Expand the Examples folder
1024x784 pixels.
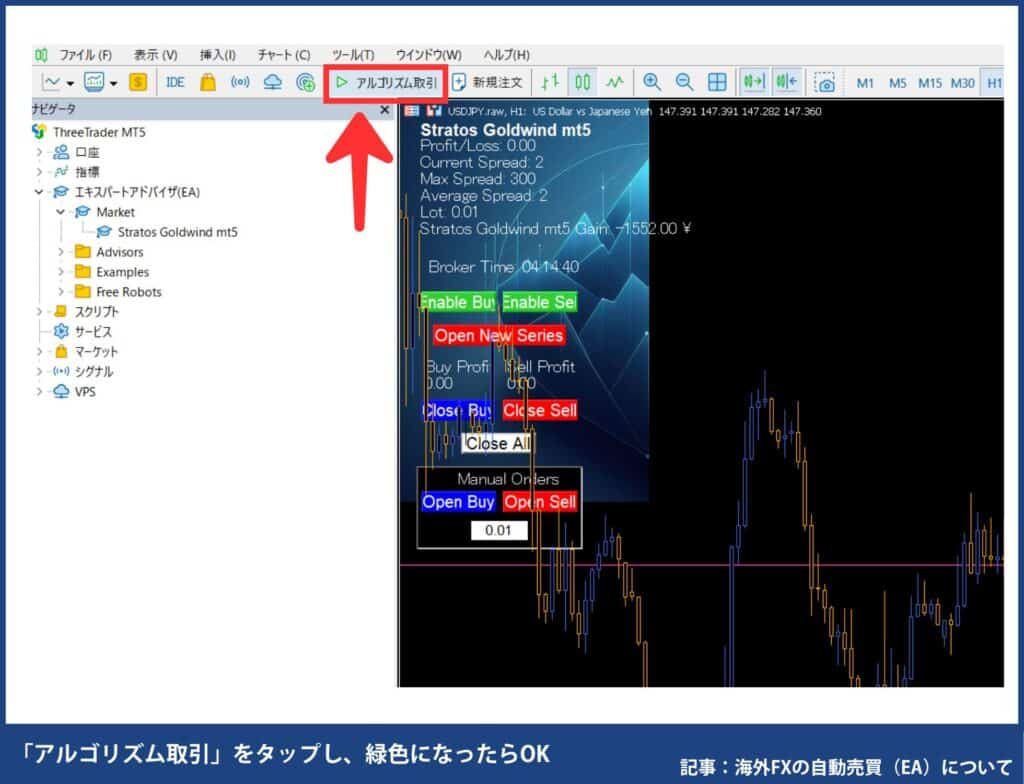61,272
